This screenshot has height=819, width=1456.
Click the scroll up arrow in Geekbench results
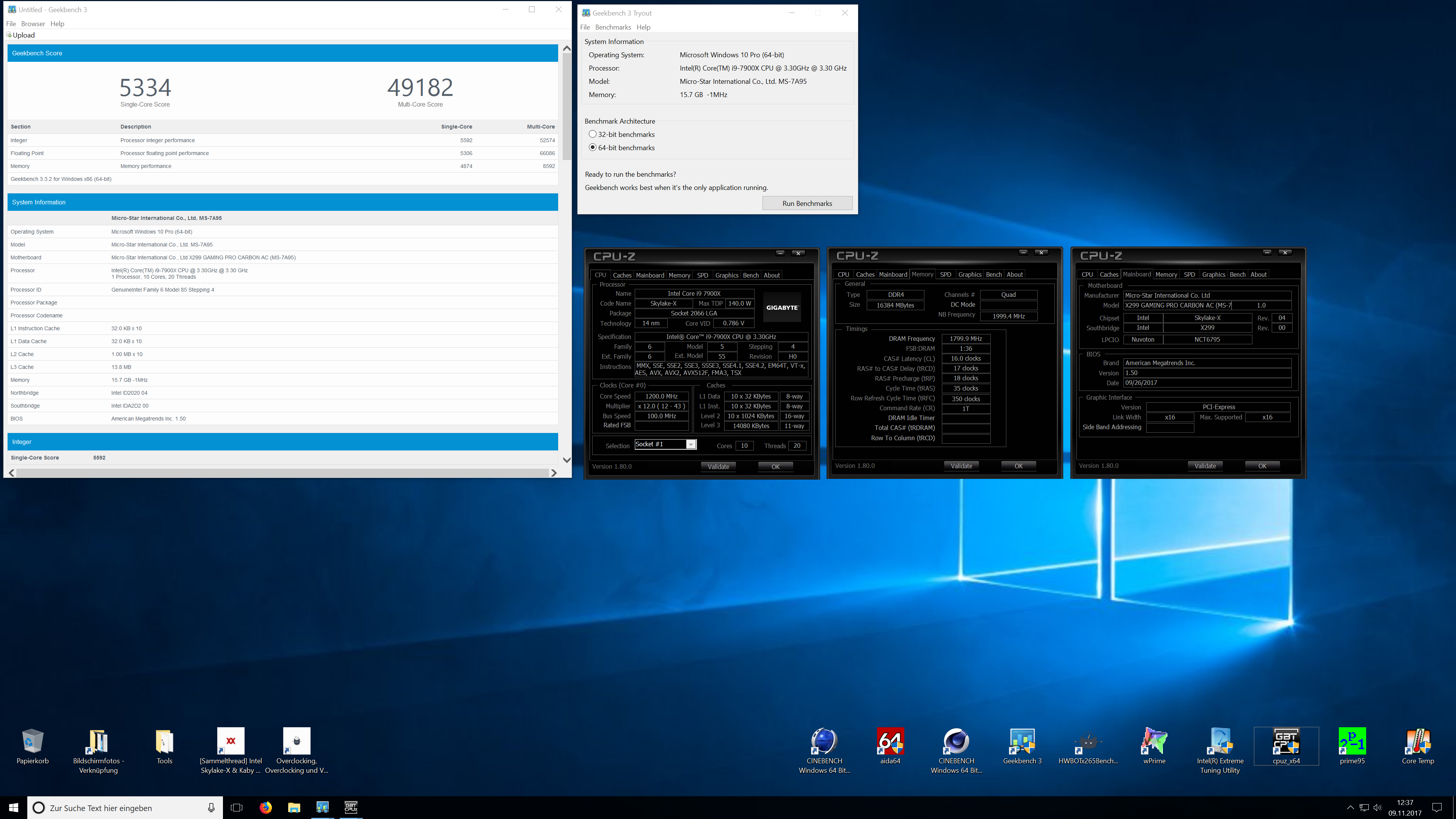(x=567, y=49)
